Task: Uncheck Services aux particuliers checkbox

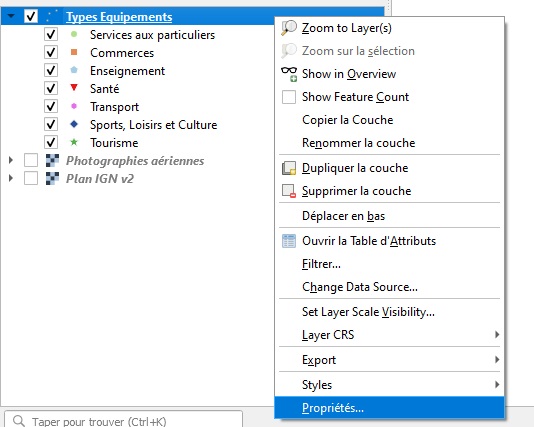Action: [x=51, y=34]
